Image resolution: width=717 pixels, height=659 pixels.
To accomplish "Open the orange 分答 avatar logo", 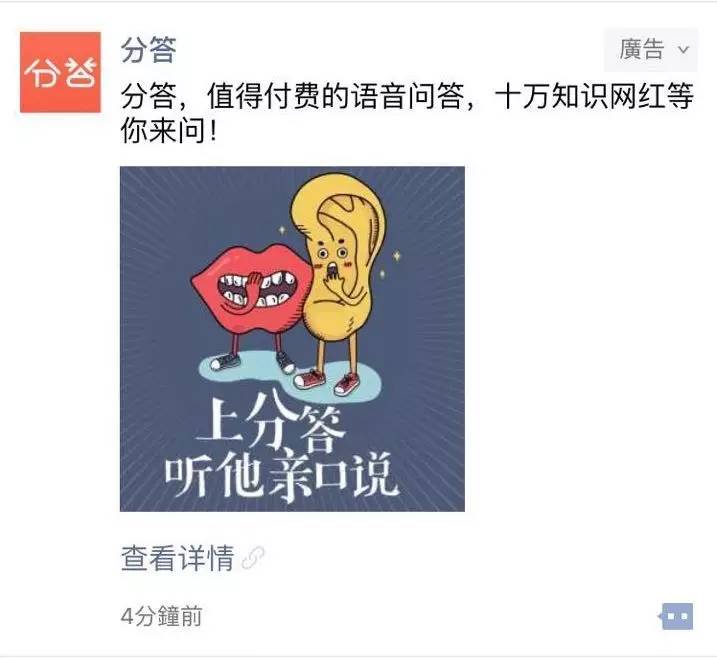I will (60, 72).
